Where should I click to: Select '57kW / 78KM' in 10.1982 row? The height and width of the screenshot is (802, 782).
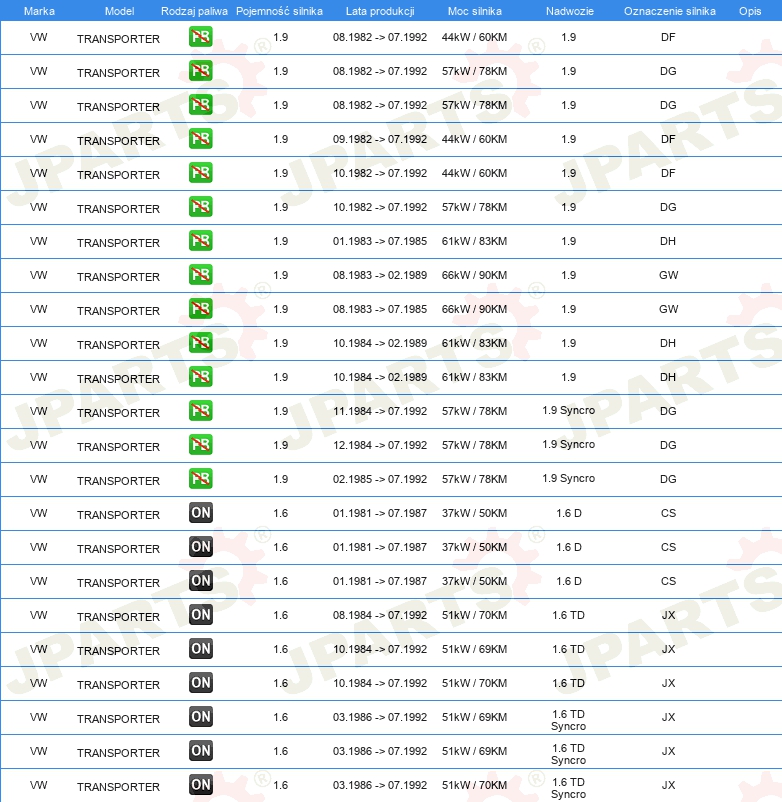tap(475, 207)
